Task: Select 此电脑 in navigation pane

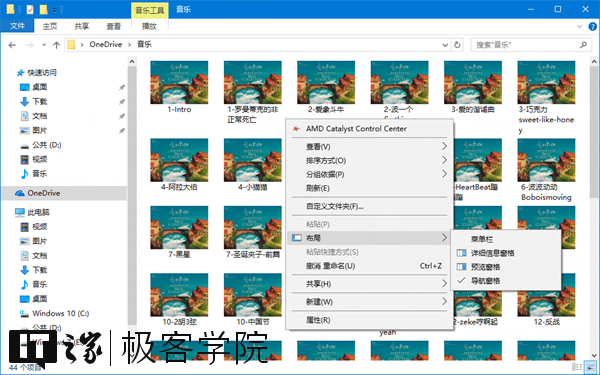Action: tap(38, 212)
